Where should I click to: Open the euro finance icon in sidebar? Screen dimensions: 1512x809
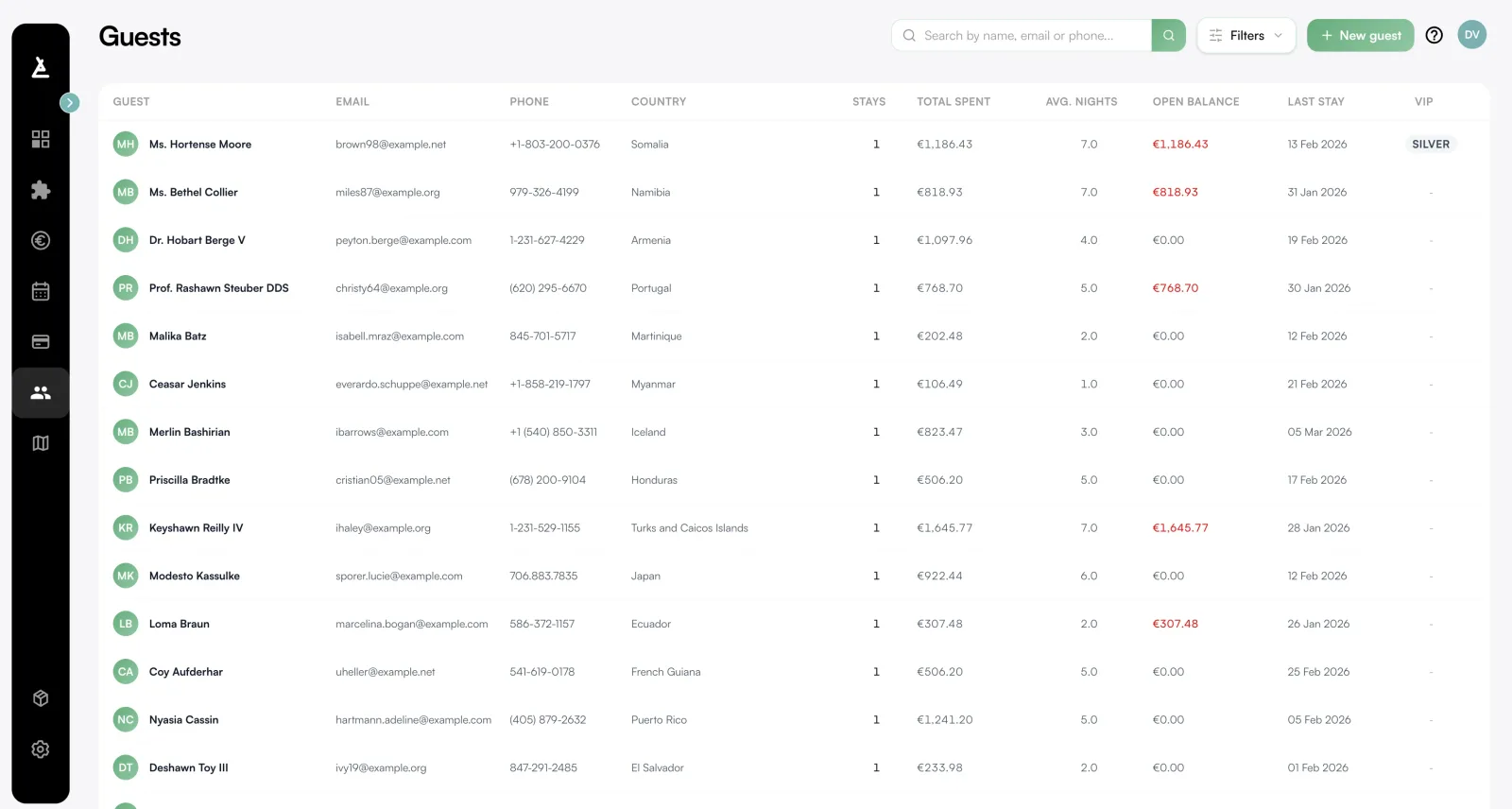point(41,241)
